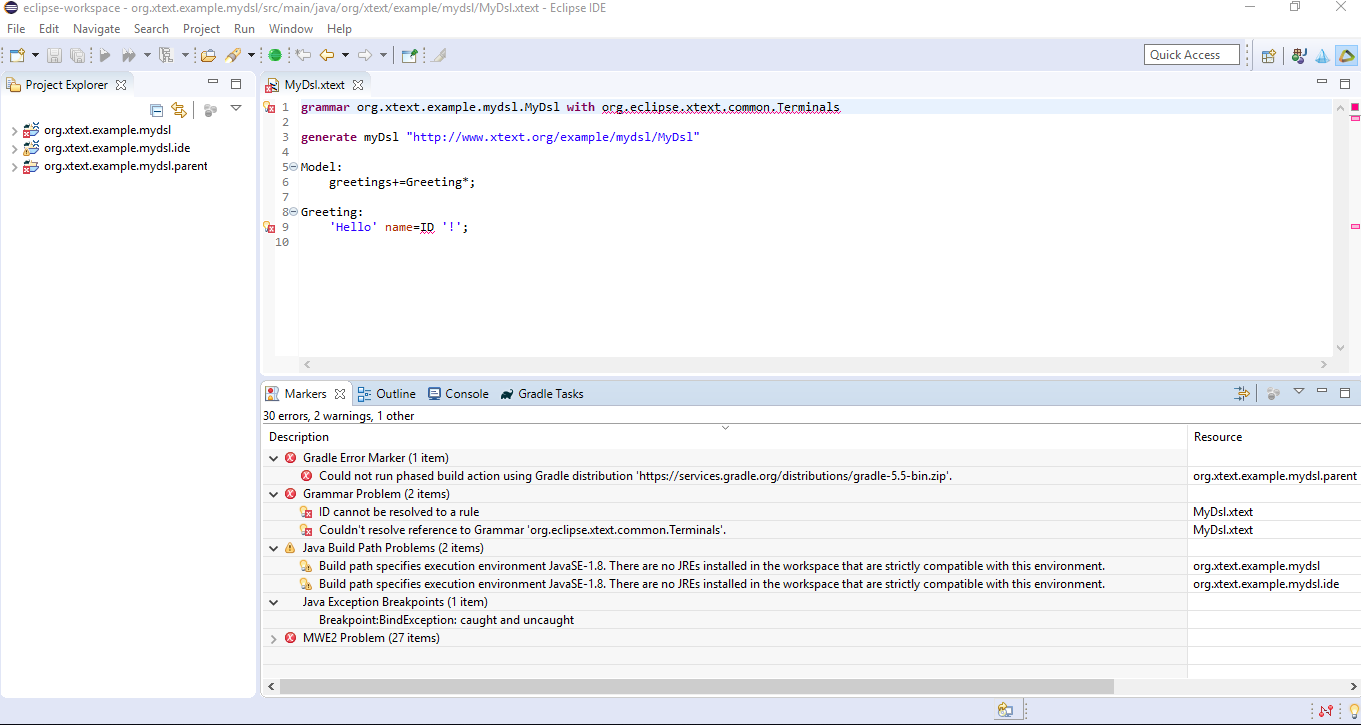Screen dimensions: 1361x725
Task: Click the Search flashlight toolbar icon
Action: [233, 56]
